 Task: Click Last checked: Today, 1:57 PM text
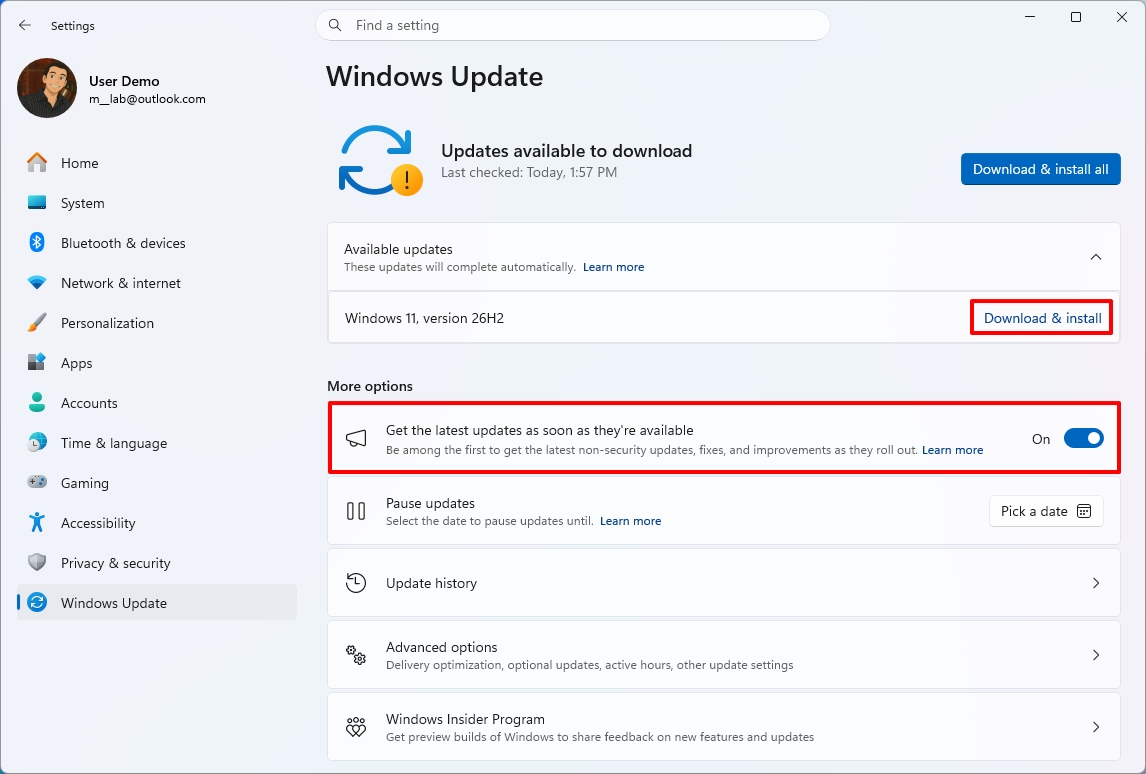[x=529, y=172]
